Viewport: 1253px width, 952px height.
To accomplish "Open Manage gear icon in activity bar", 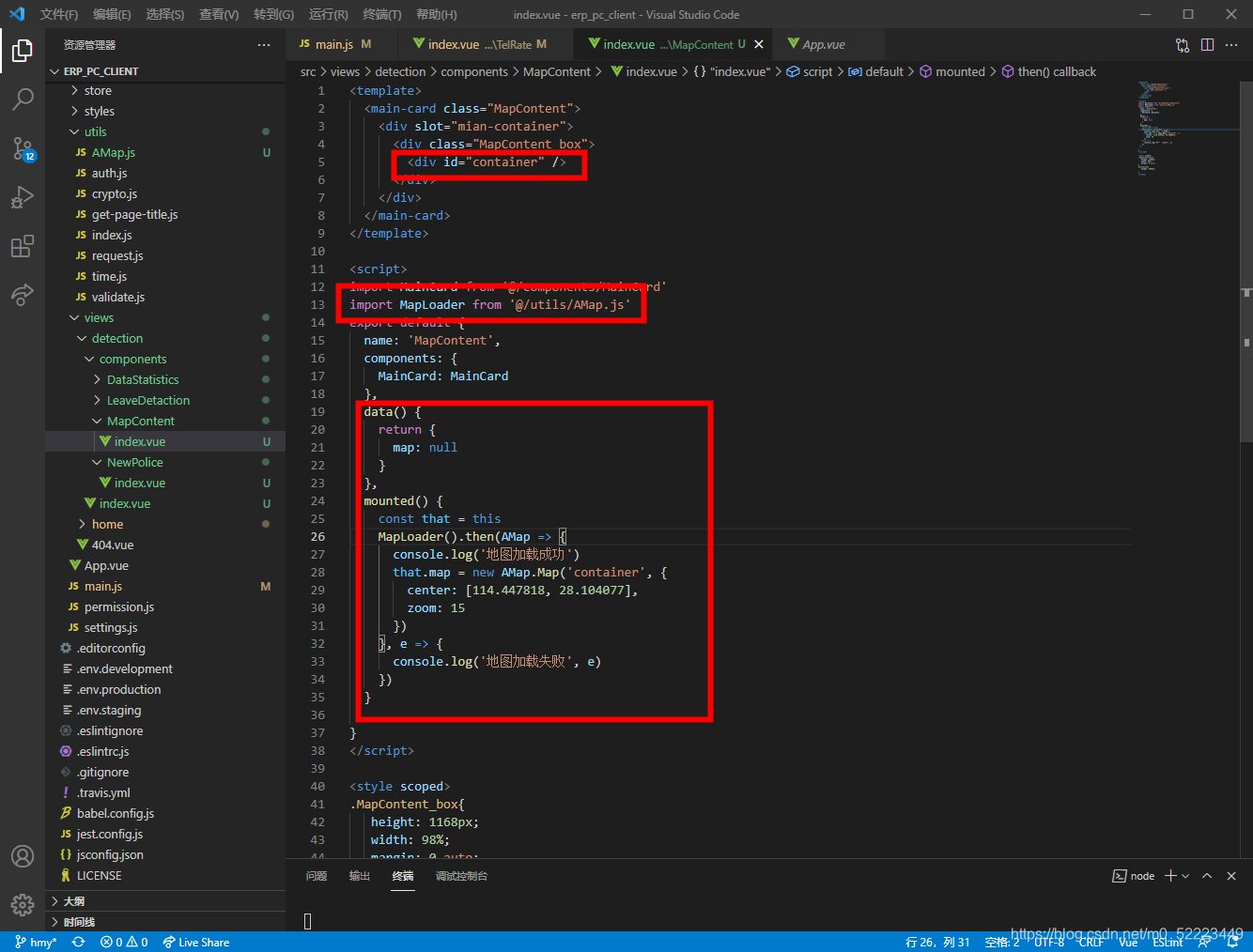I will click(x=23, y=904).
